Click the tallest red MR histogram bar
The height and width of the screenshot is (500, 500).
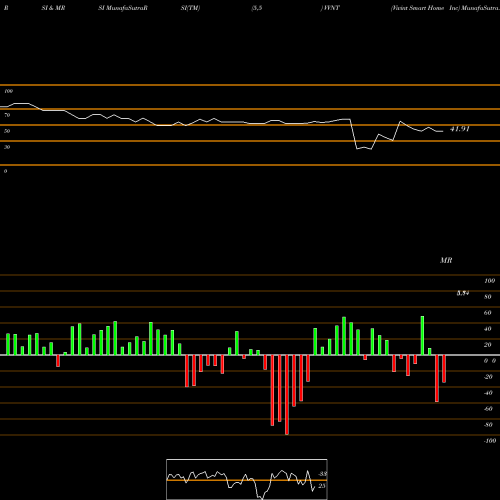[287, 395]
